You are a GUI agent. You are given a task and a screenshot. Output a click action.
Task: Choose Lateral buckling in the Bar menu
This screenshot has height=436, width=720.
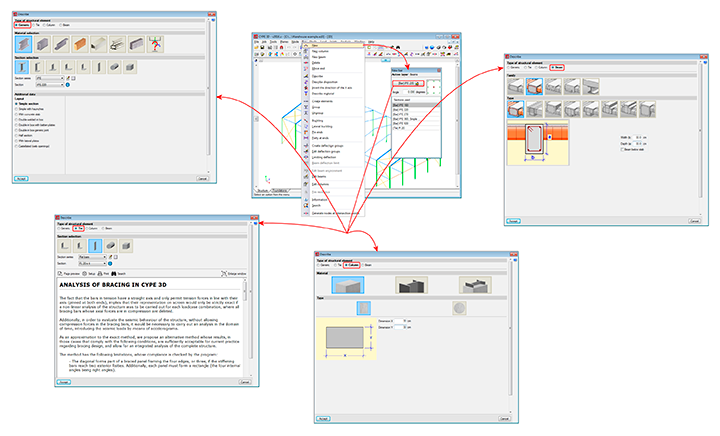point(322,126)
